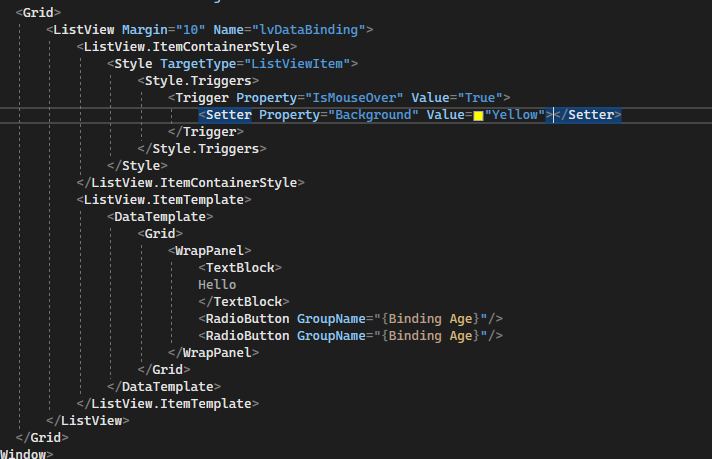Click the "Hello" text content
Viewport: 712px width, 459px height.
[217, 285]
